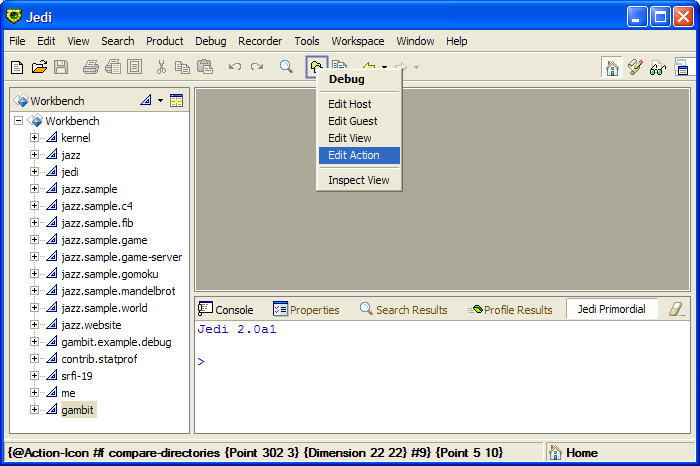Expand the kernel tree node
The image size is (700, 466).
[x=34, y=137]
